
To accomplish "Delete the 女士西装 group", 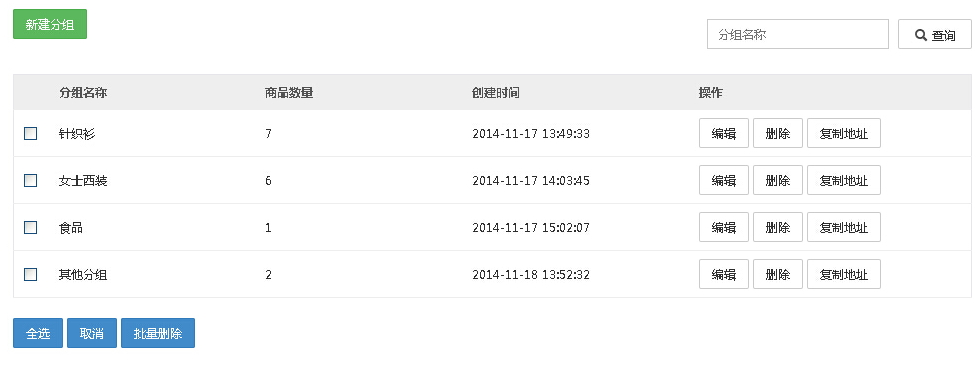I will (778, 180).
